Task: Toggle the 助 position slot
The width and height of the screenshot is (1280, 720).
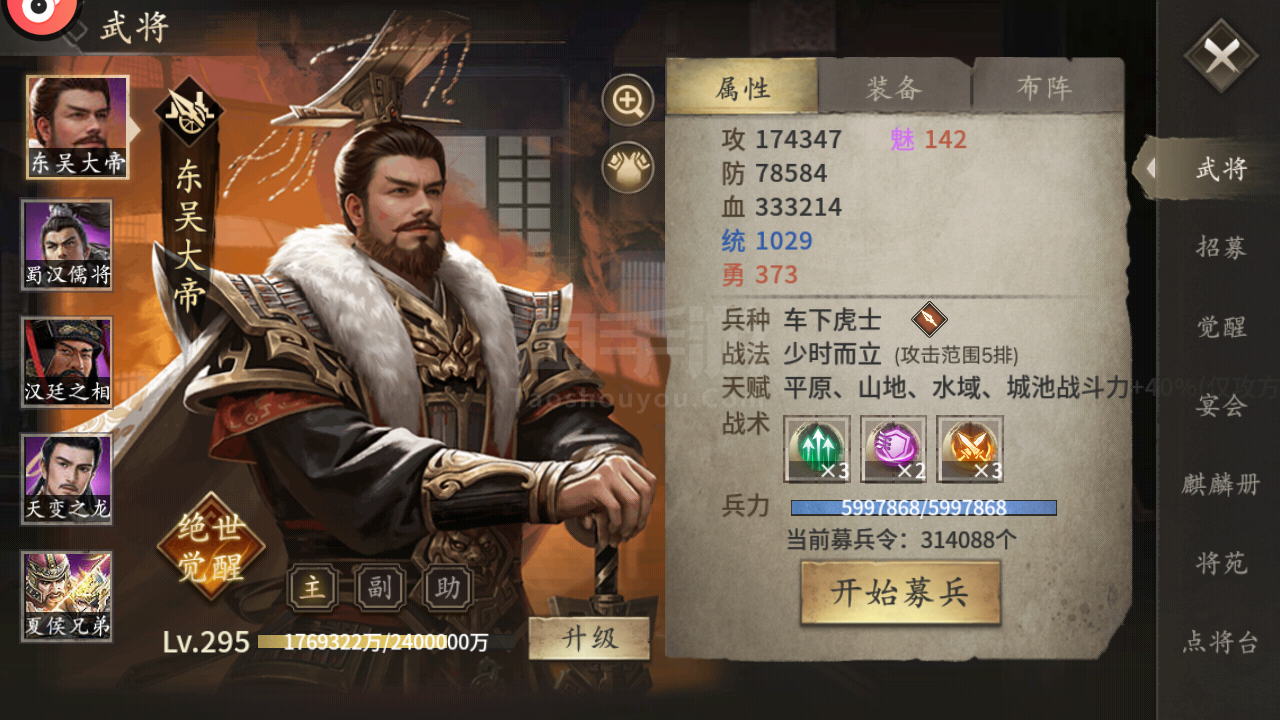Action: [447, 587]
